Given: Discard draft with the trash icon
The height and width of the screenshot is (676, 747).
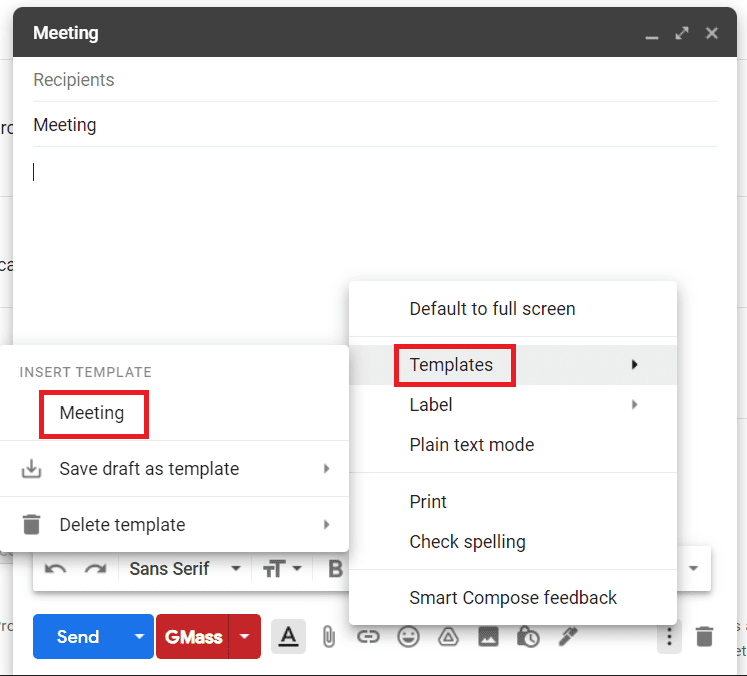Looking at the screenshot, I should (x=705, y=637).
